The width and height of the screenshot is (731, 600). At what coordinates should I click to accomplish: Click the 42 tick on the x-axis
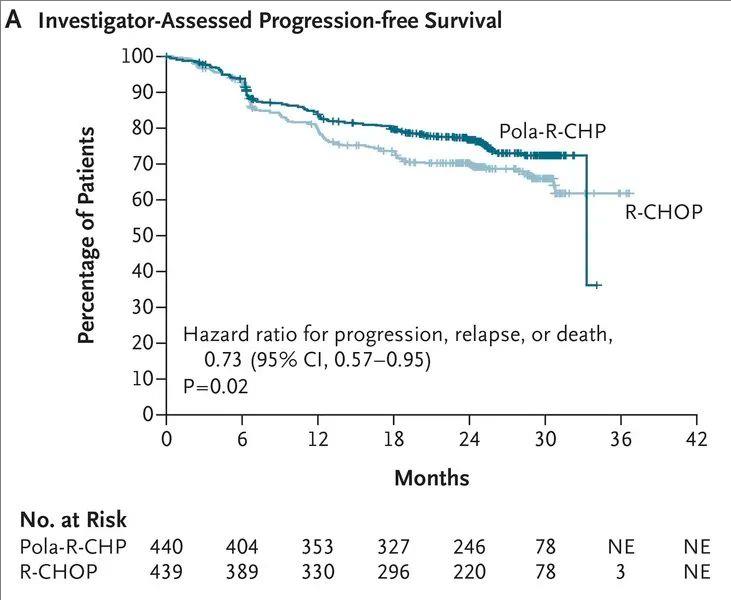coord(697,439)
